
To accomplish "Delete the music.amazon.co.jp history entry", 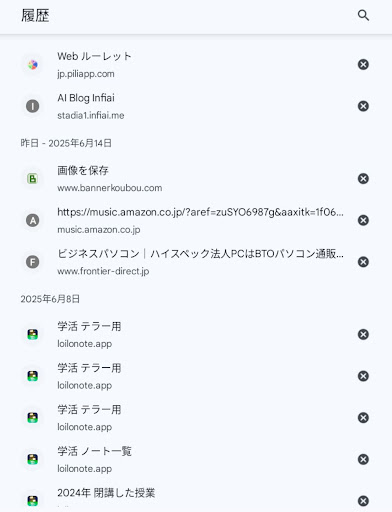I will point(363,220).
